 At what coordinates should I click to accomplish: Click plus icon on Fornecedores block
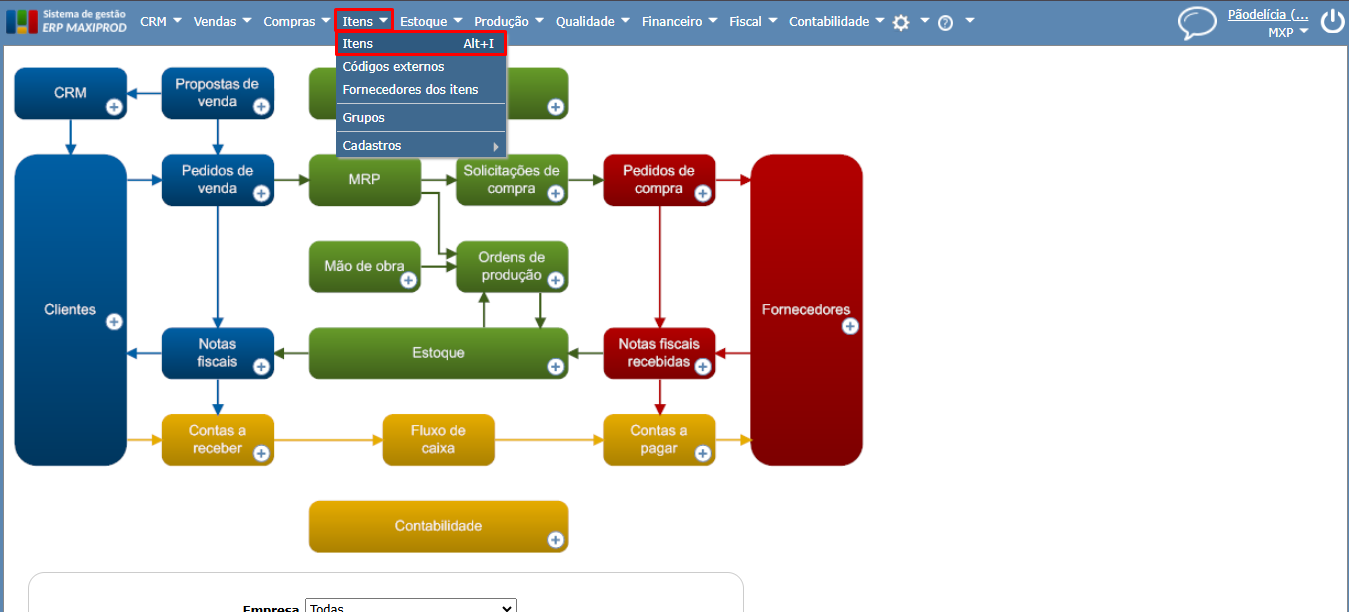coord(850,326)
